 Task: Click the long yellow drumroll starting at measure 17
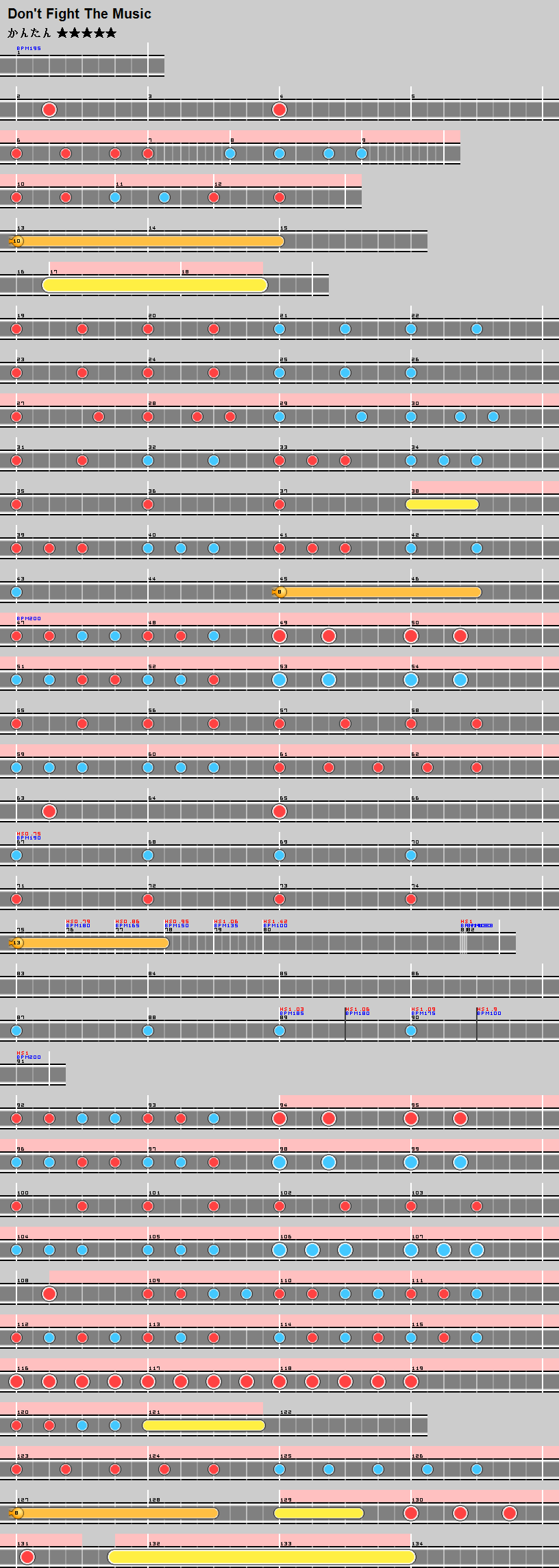pyautogui.click(x=155, y=285)
